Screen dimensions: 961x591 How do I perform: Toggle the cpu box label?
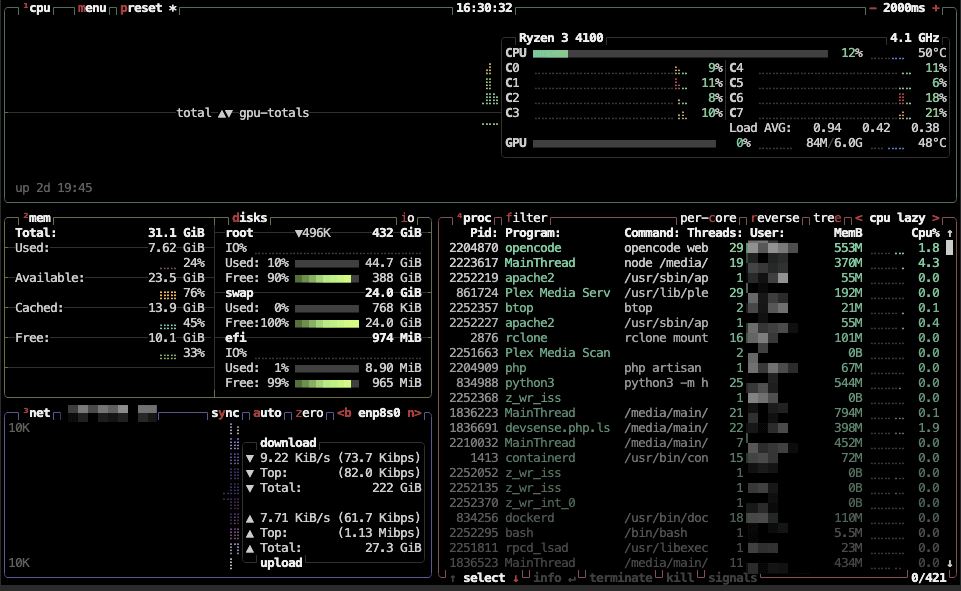37,8
